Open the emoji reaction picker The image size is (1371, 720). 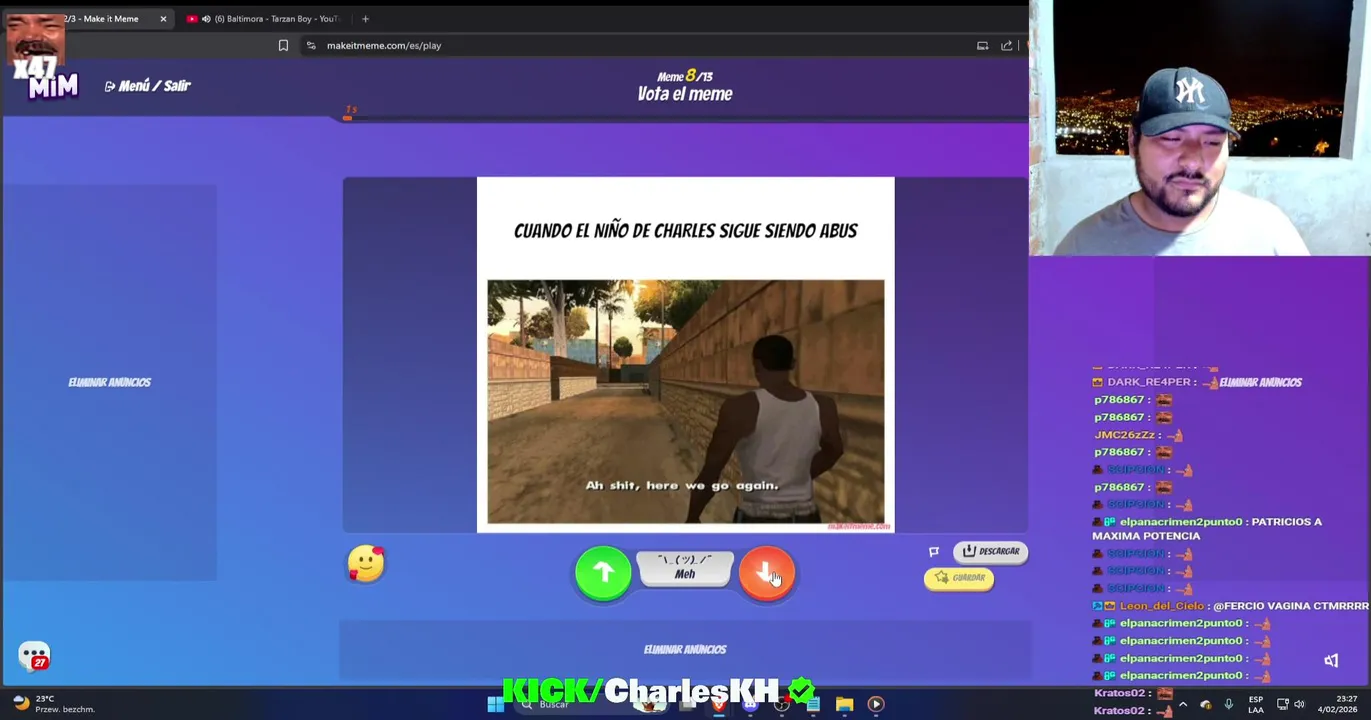366,563
